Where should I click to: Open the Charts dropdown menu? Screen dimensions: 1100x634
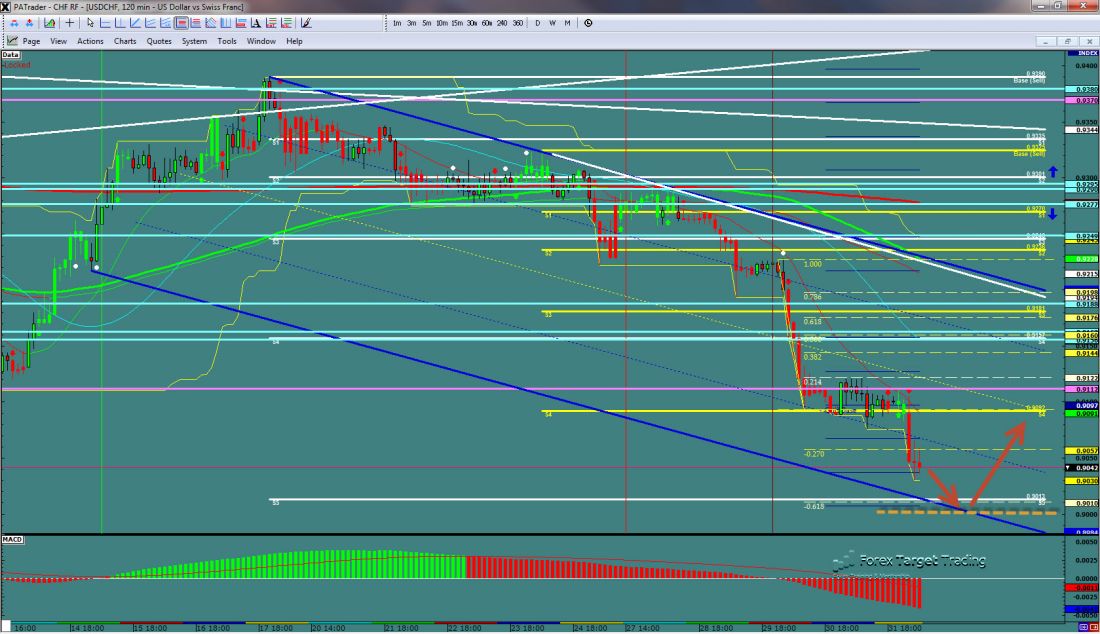pyautogui.click(x=125, y=41)
